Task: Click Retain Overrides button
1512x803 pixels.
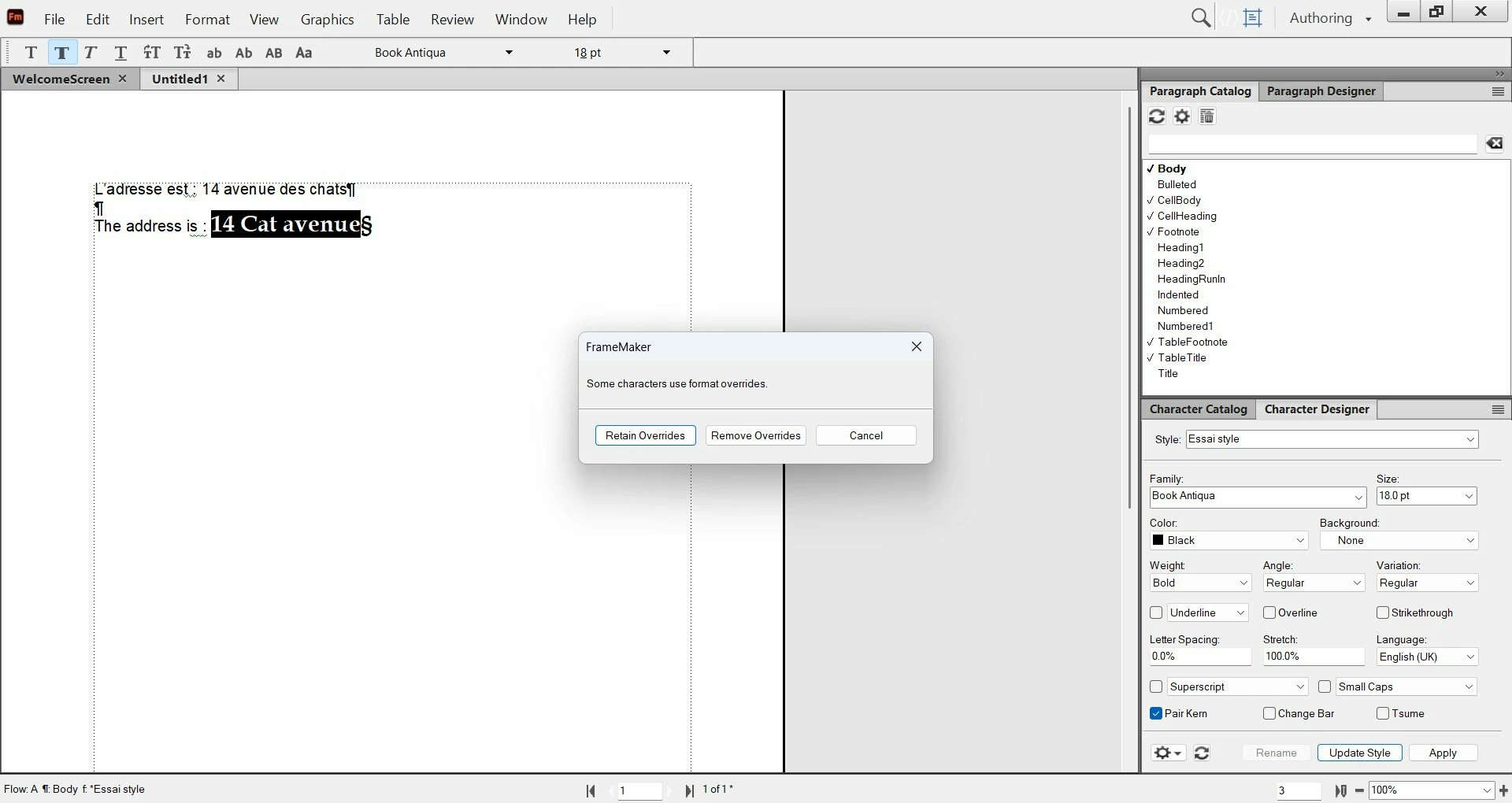Action: click(x=645, y=435)
